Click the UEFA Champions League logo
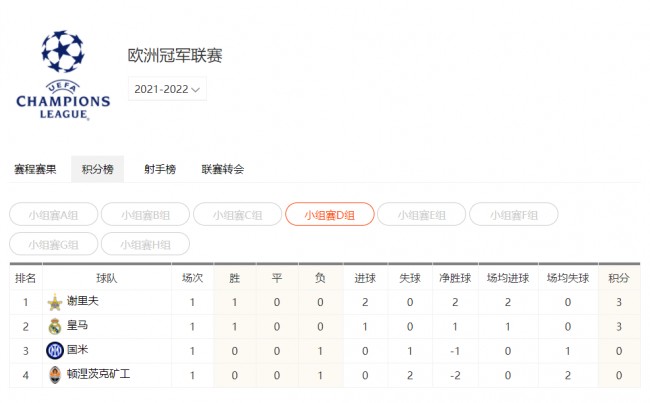This screenshot has height=403, width=650. click(x=63, y=75)
